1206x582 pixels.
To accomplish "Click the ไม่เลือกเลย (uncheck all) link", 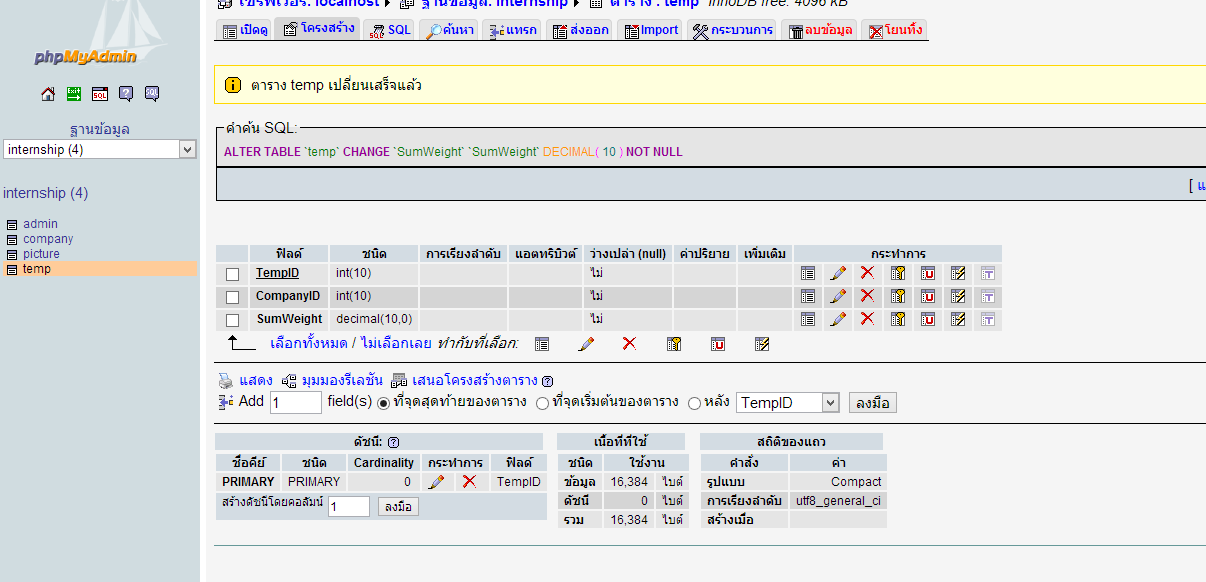I will click(x=396, y=343).
